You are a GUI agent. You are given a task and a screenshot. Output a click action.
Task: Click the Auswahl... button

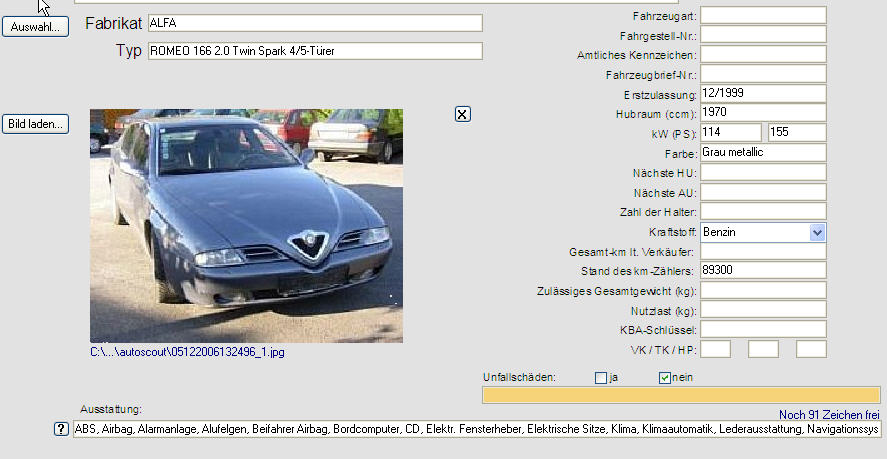(36, 27)
